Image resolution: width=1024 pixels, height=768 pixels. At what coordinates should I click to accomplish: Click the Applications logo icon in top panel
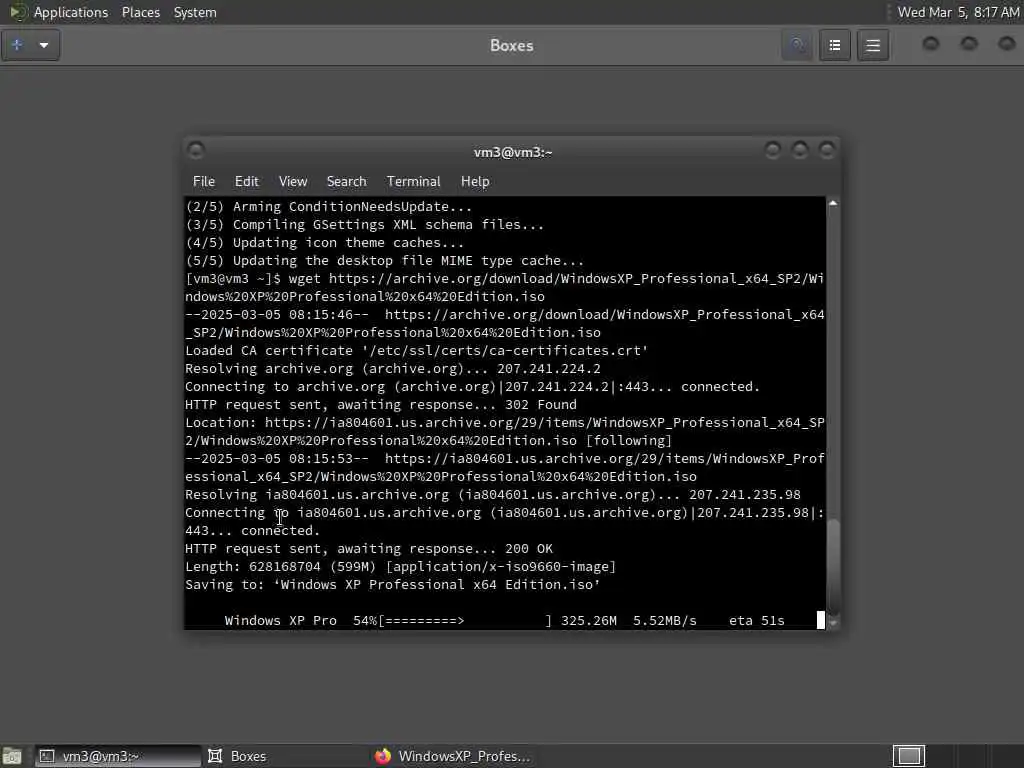pyautogui.click(x=17, y=12)
